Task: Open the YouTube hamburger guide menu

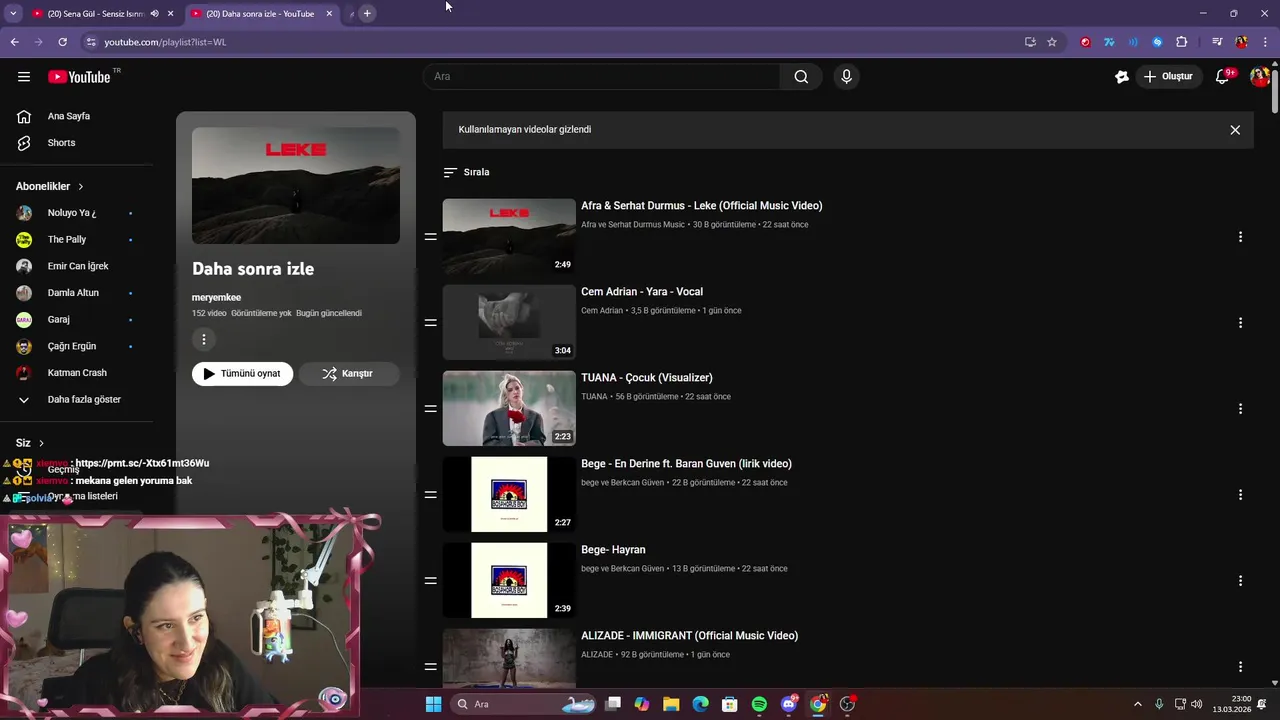Action: (x=24, y=77)
